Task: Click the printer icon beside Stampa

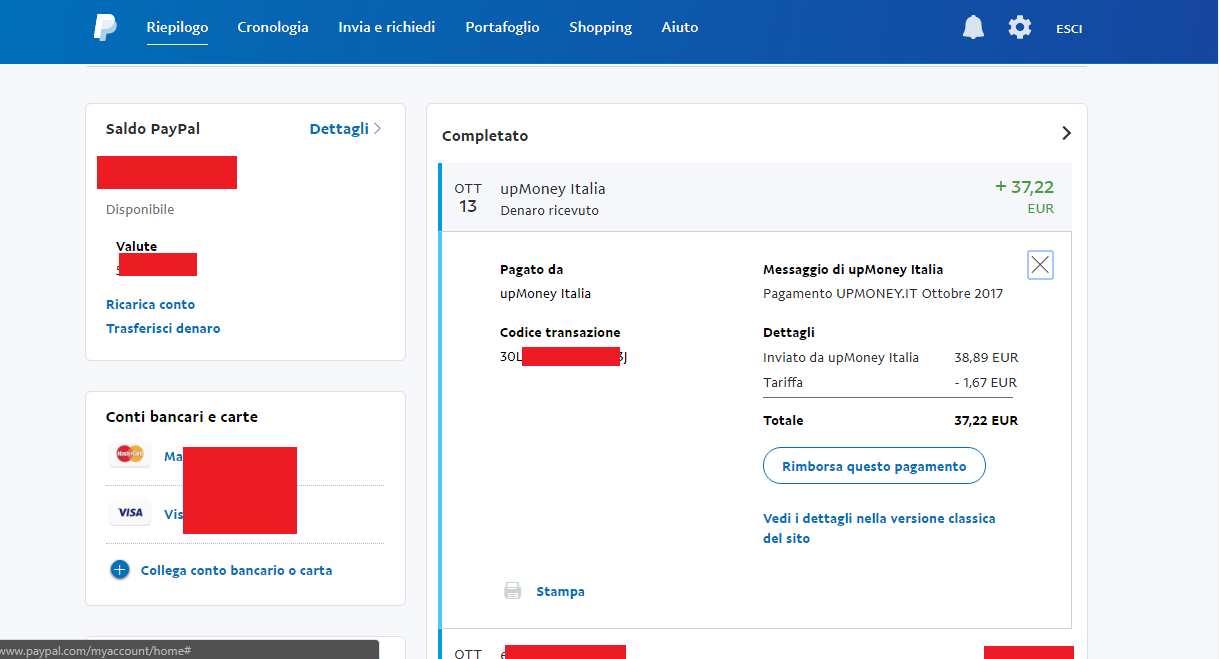Action: click(x=513, y=591)
